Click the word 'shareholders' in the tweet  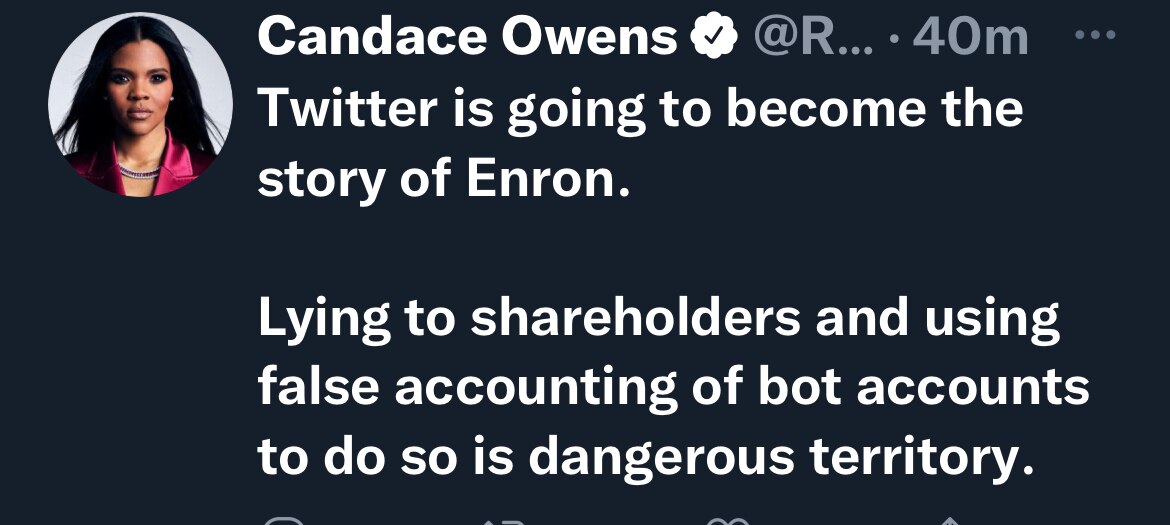(635, 318)
